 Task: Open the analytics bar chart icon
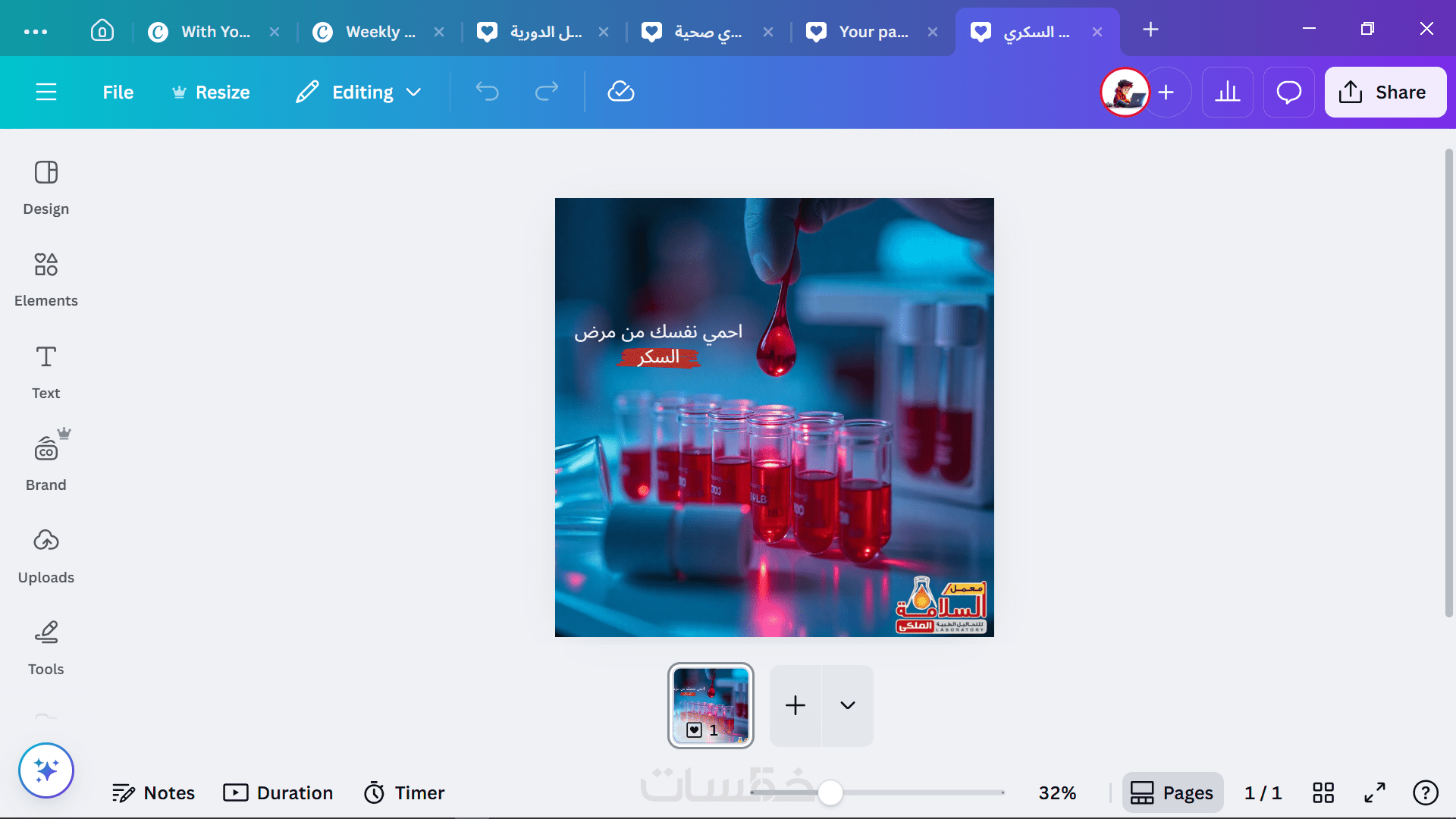click(1227, 93)
